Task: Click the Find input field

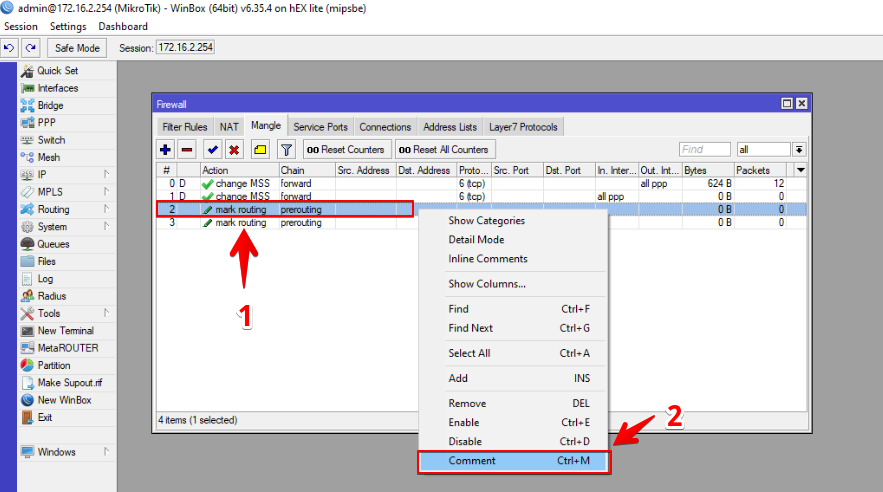Action: click(704, 149)
